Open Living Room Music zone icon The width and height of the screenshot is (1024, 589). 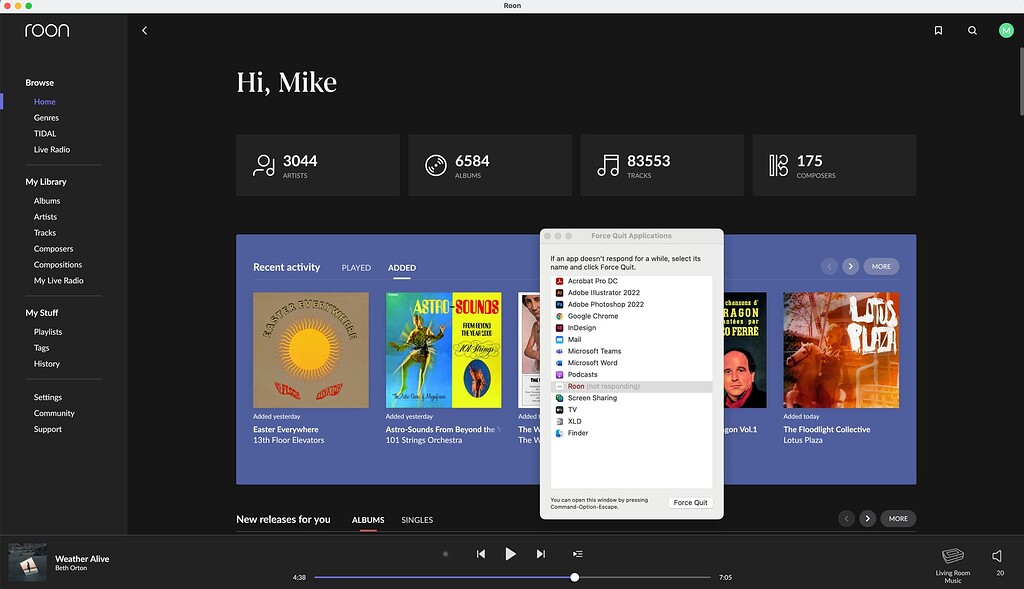click(953, 556)
